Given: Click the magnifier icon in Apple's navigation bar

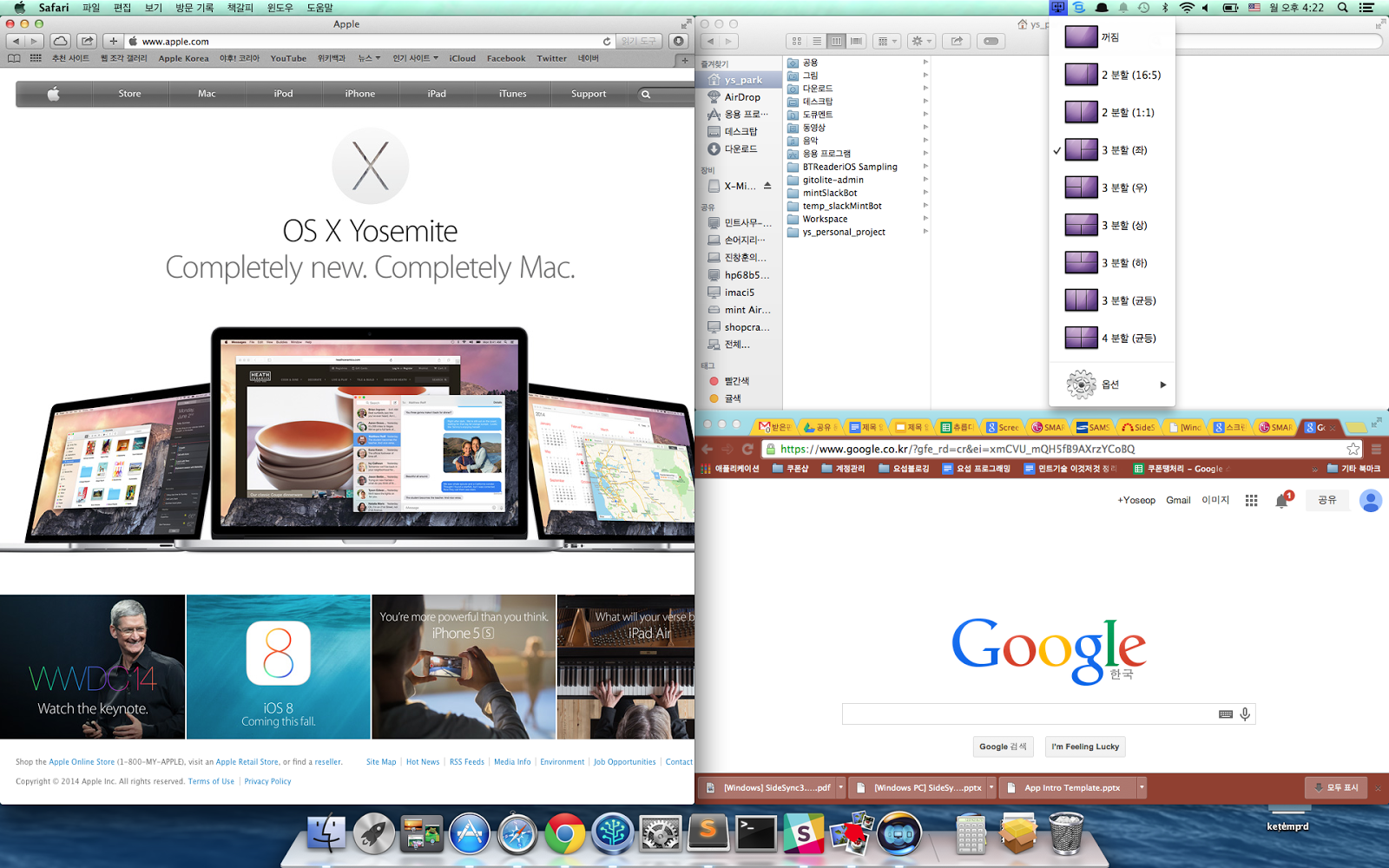Looking at the screenshot, I should 646,94.
